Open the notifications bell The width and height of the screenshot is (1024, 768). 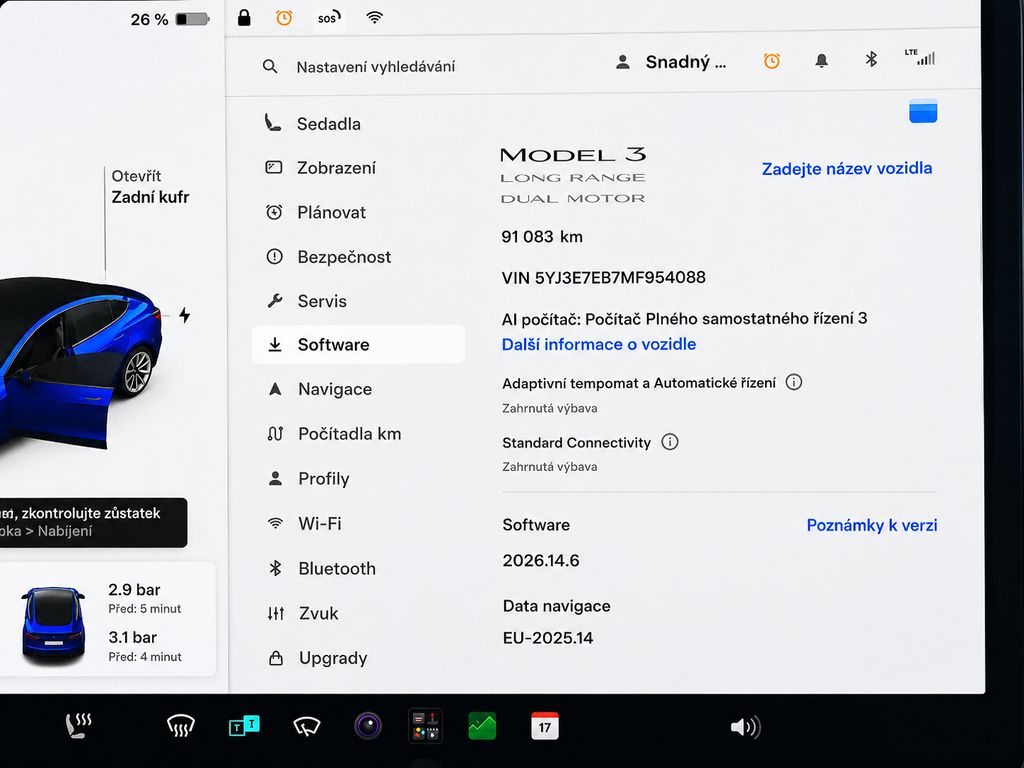[822, 61]
